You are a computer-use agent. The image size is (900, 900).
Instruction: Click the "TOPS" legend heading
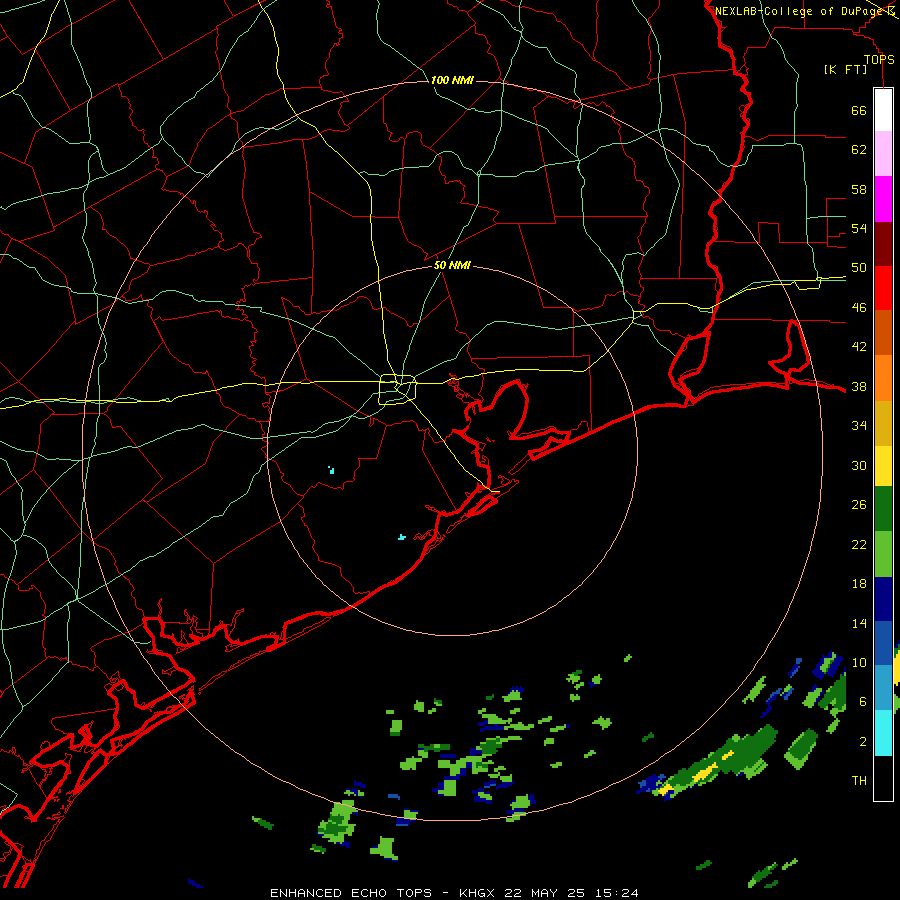879,59
